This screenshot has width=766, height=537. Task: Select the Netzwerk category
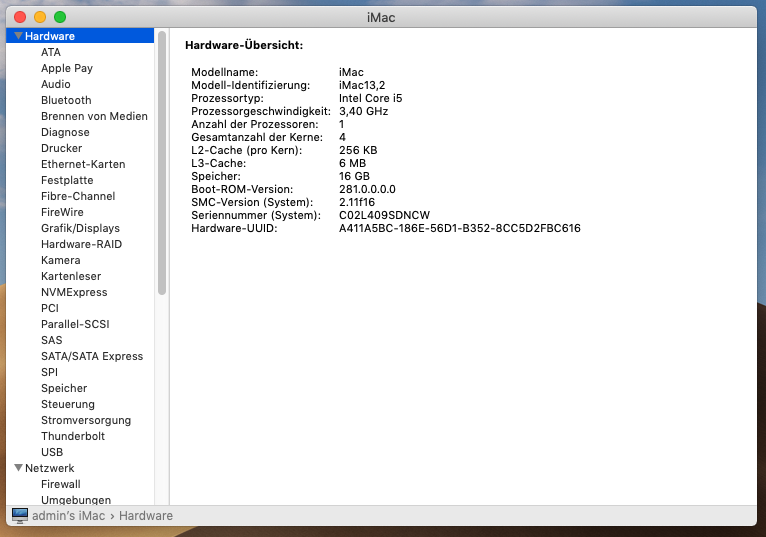pyautogui.click(x=50, y=468)
